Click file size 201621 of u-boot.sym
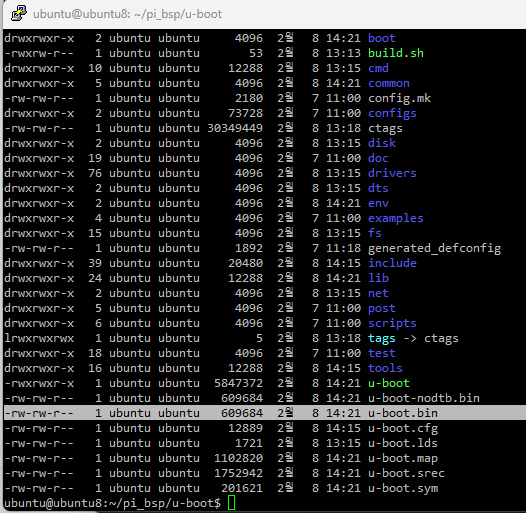526x513 pixels. [x=242, y=488]
